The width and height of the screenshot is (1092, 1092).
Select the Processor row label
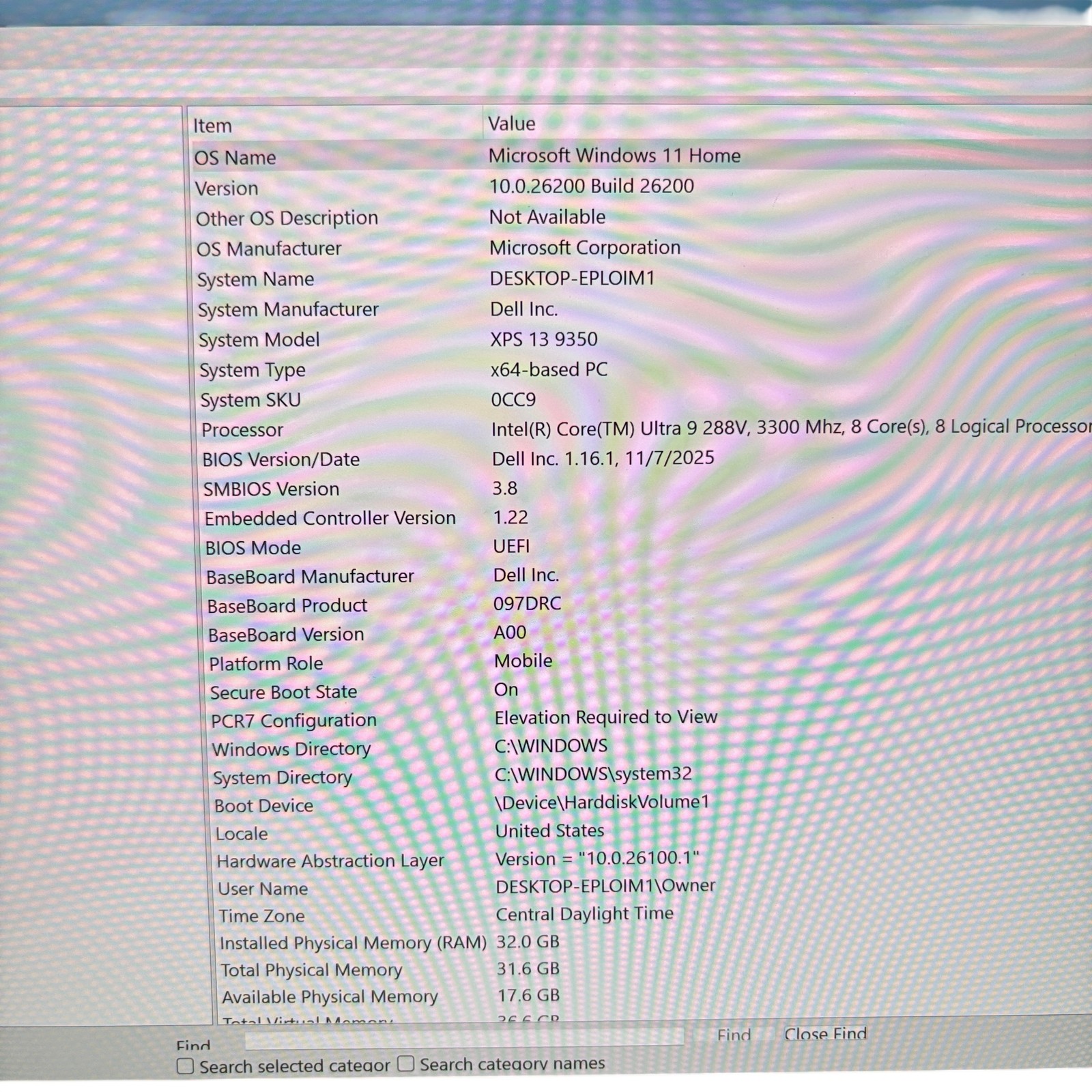pyautogui.click(x=242, y=430)
